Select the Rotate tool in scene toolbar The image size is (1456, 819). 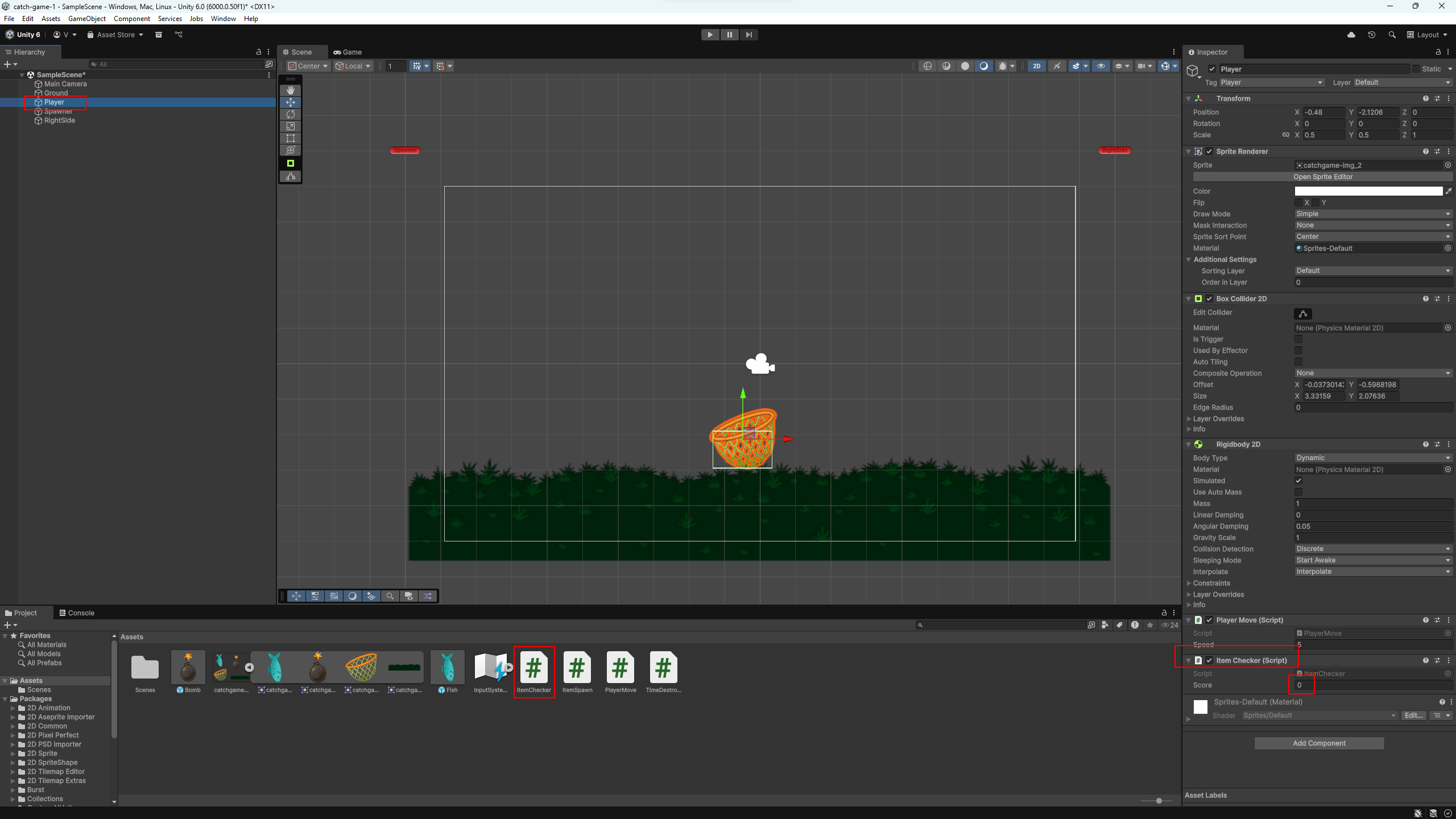pos(291,114)
